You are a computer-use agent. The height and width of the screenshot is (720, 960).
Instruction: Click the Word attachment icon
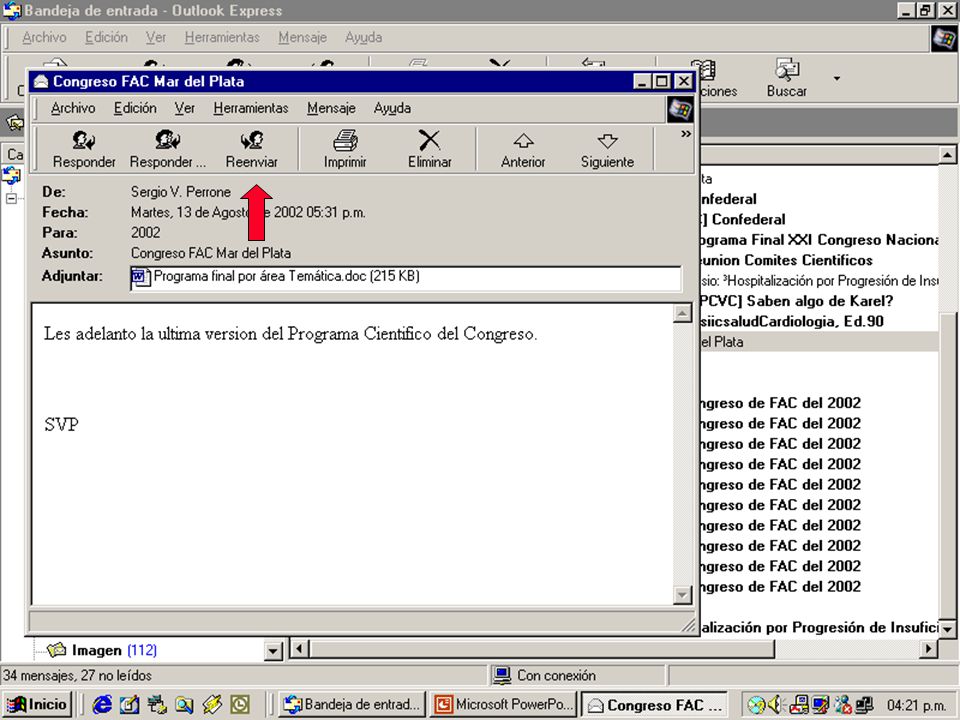140,277
